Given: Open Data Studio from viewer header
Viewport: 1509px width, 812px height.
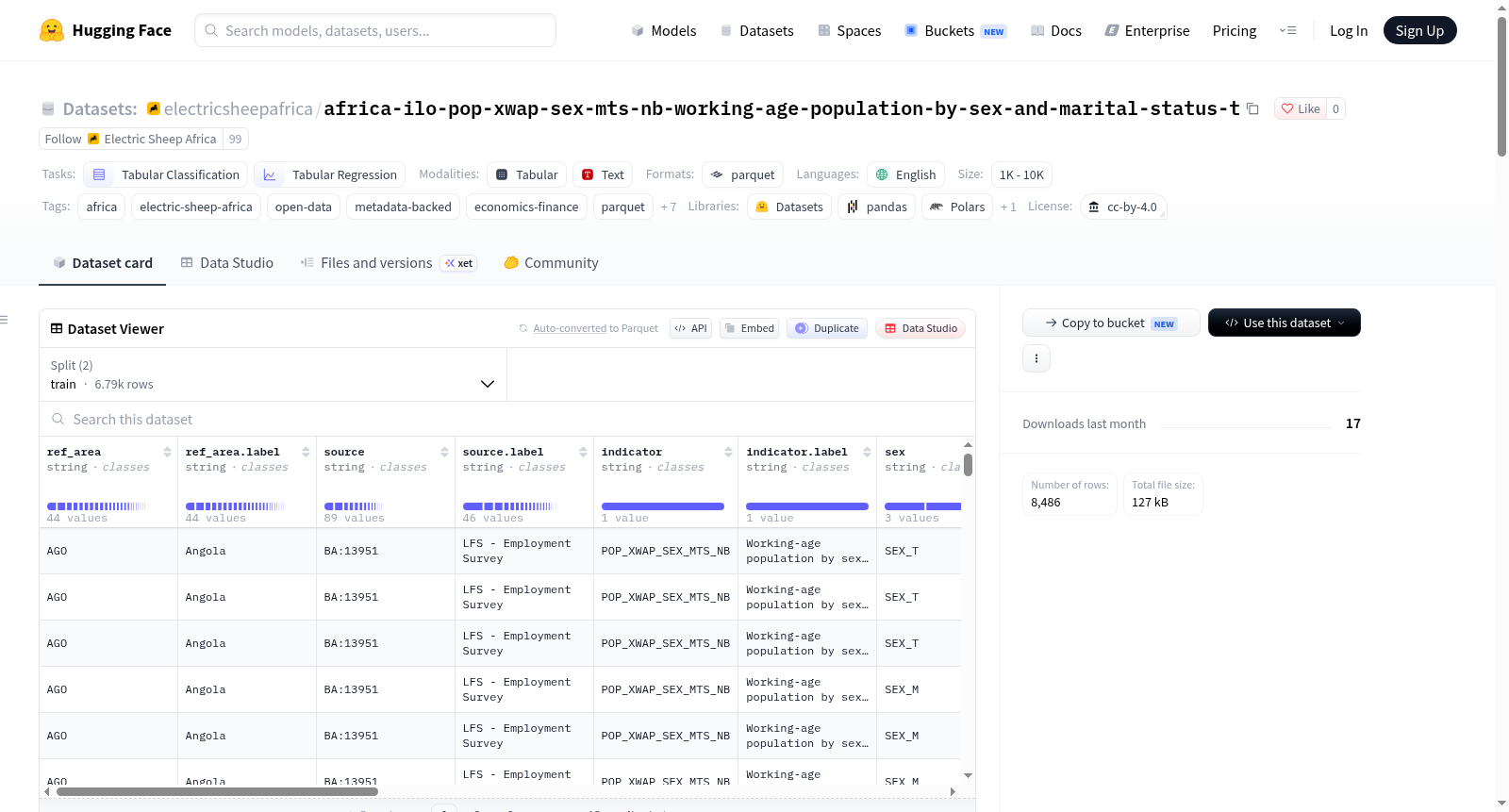Looking at the screenshot, I should (x=920, y=328).
